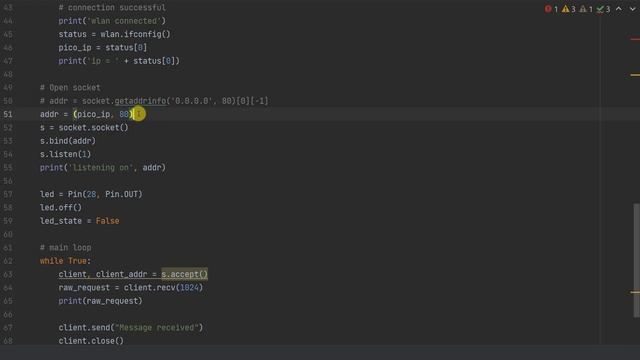
Task: Click the red error count indicator
Action: pos(551,9)
